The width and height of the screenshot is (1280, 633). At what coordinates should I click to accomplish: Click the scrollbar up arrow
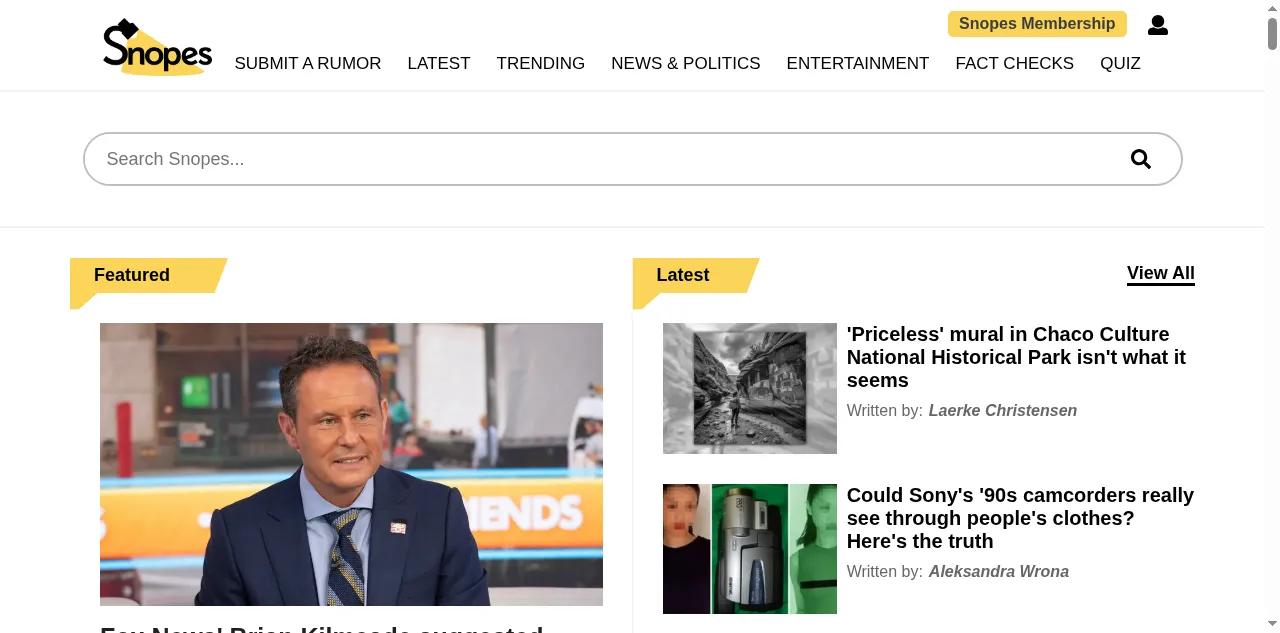coord(1272,7)
